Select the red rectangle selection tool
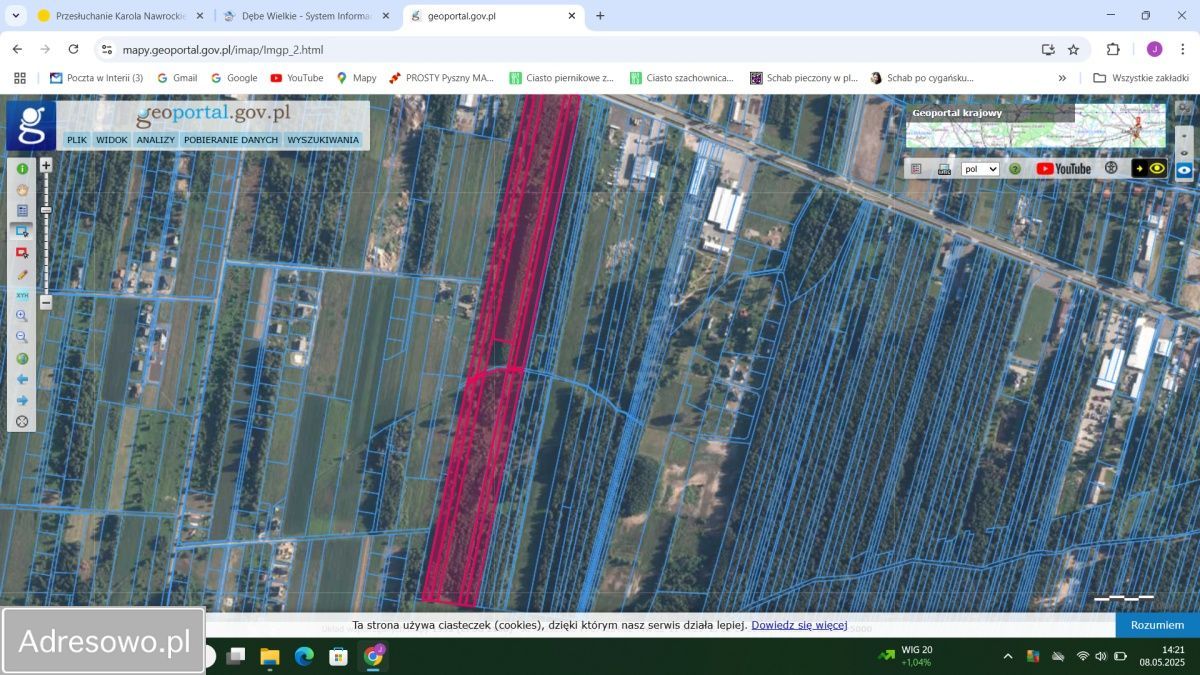This screenshot has height=675, width=1200. 22,253
